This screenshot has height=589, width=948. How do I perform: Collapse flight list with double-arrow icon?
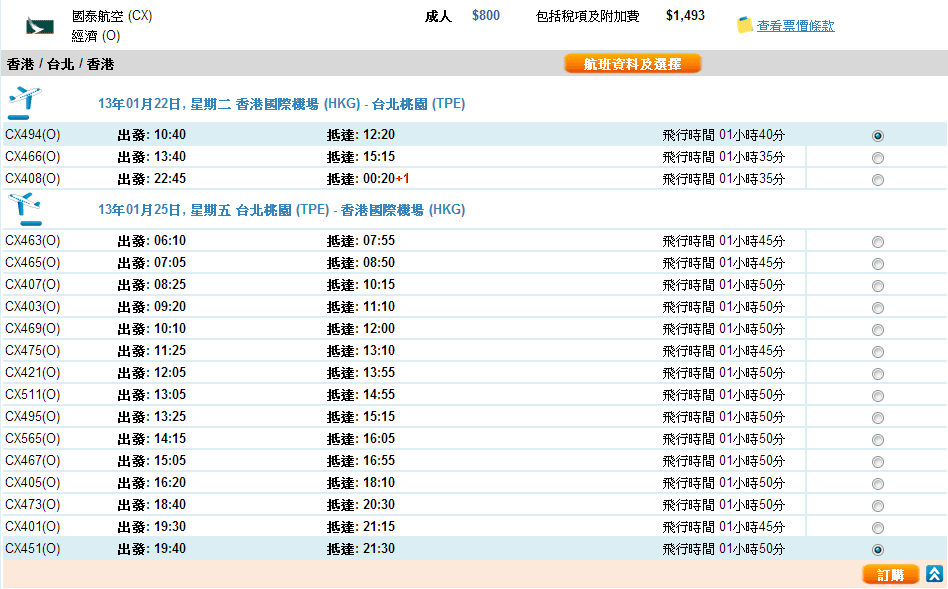(934, 574)
